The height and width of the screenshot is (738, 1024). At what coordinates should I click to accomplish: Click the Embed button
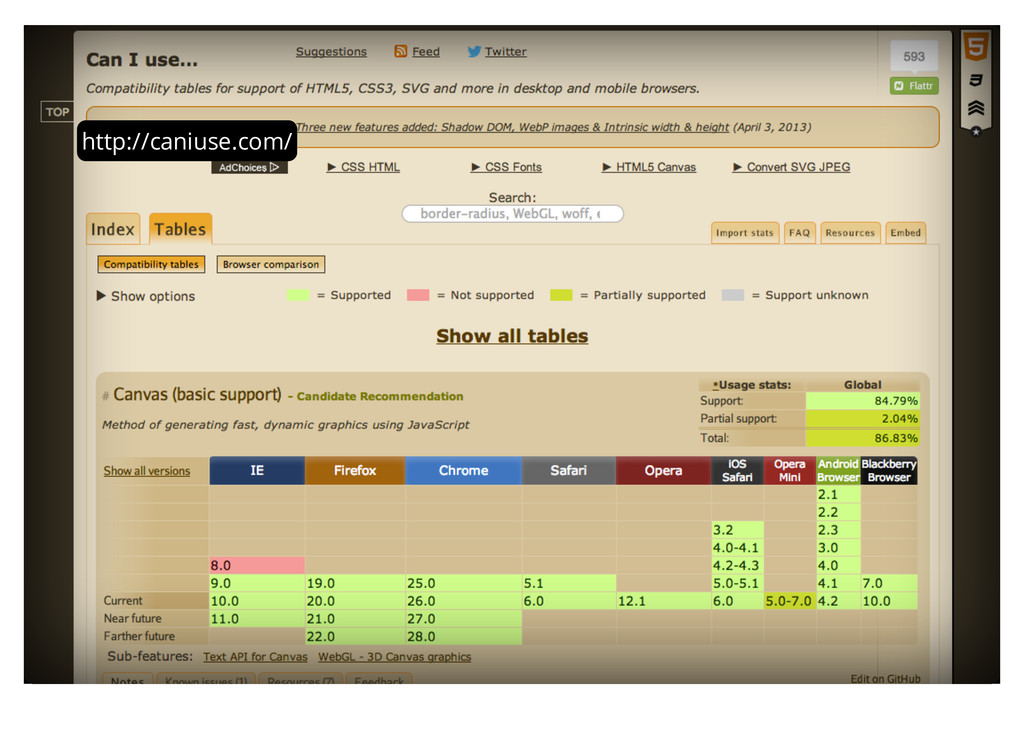(x=906, y=233)
